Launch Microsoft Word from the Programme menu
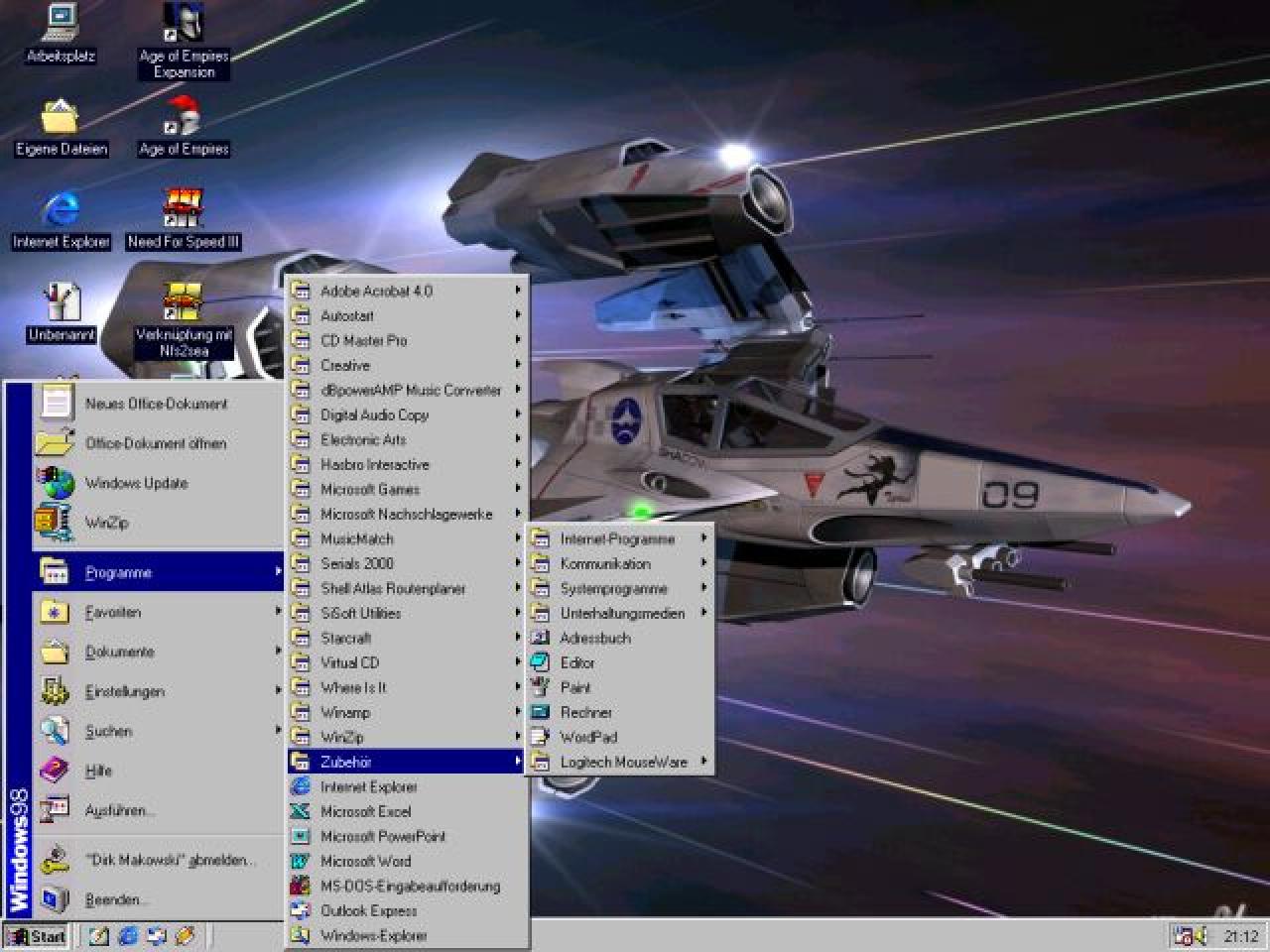Screen dimensions: 1270x952 [x=407, y=861]
